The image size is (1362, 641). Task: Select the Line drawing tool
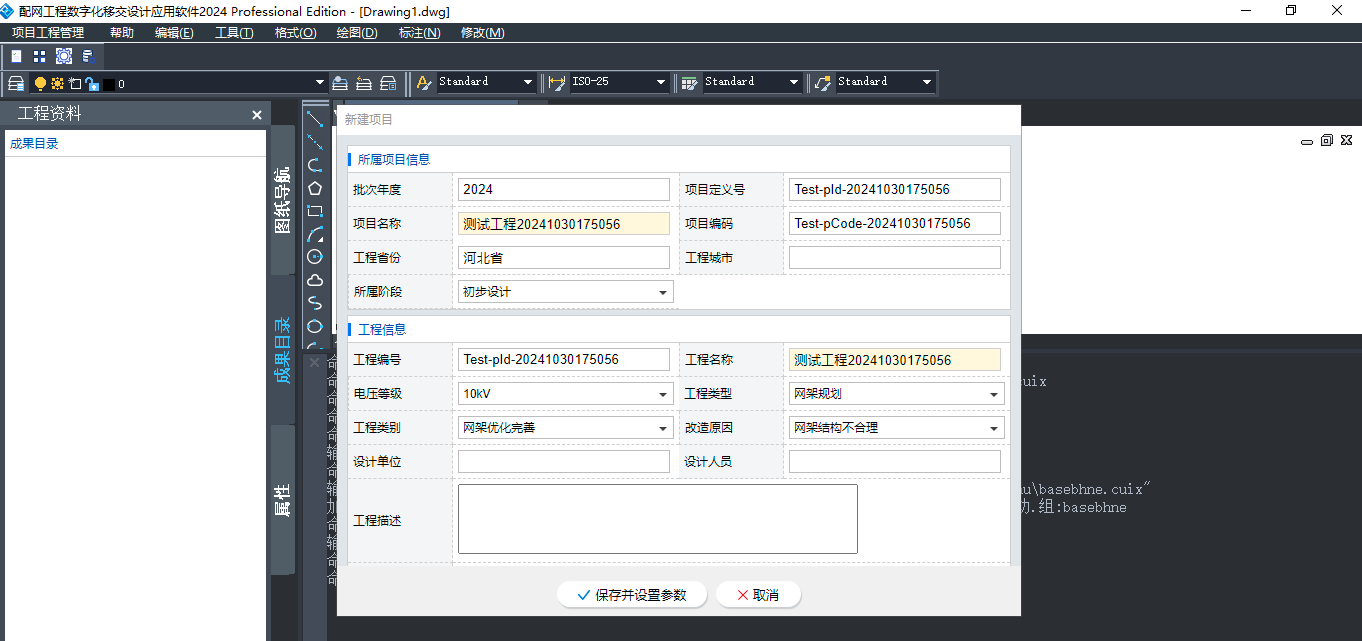click(315, 119)
